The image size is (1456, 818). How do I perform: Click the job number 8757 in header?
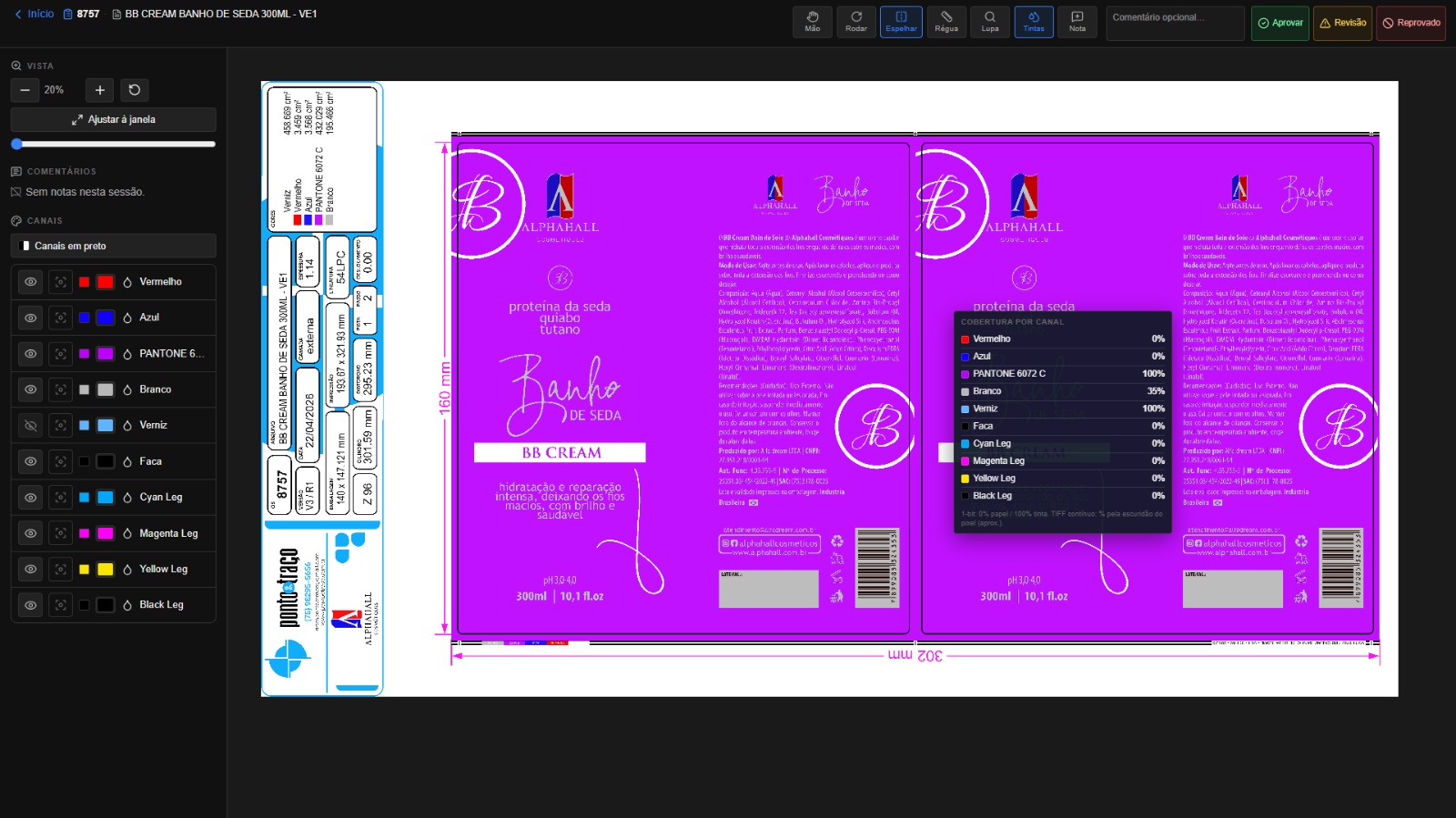pos(88,14)
